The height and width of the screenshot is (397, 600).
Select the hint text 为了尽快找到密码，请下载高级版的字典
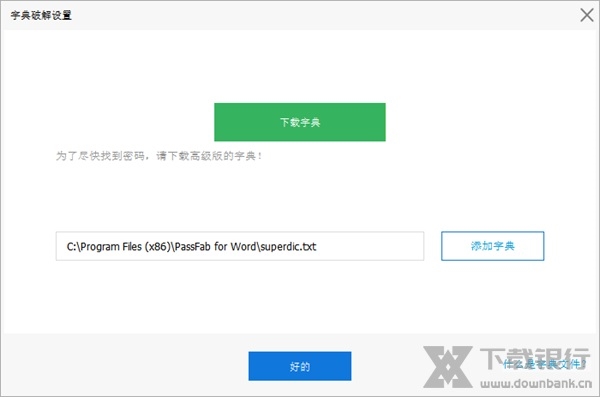[x=159, y=156]
